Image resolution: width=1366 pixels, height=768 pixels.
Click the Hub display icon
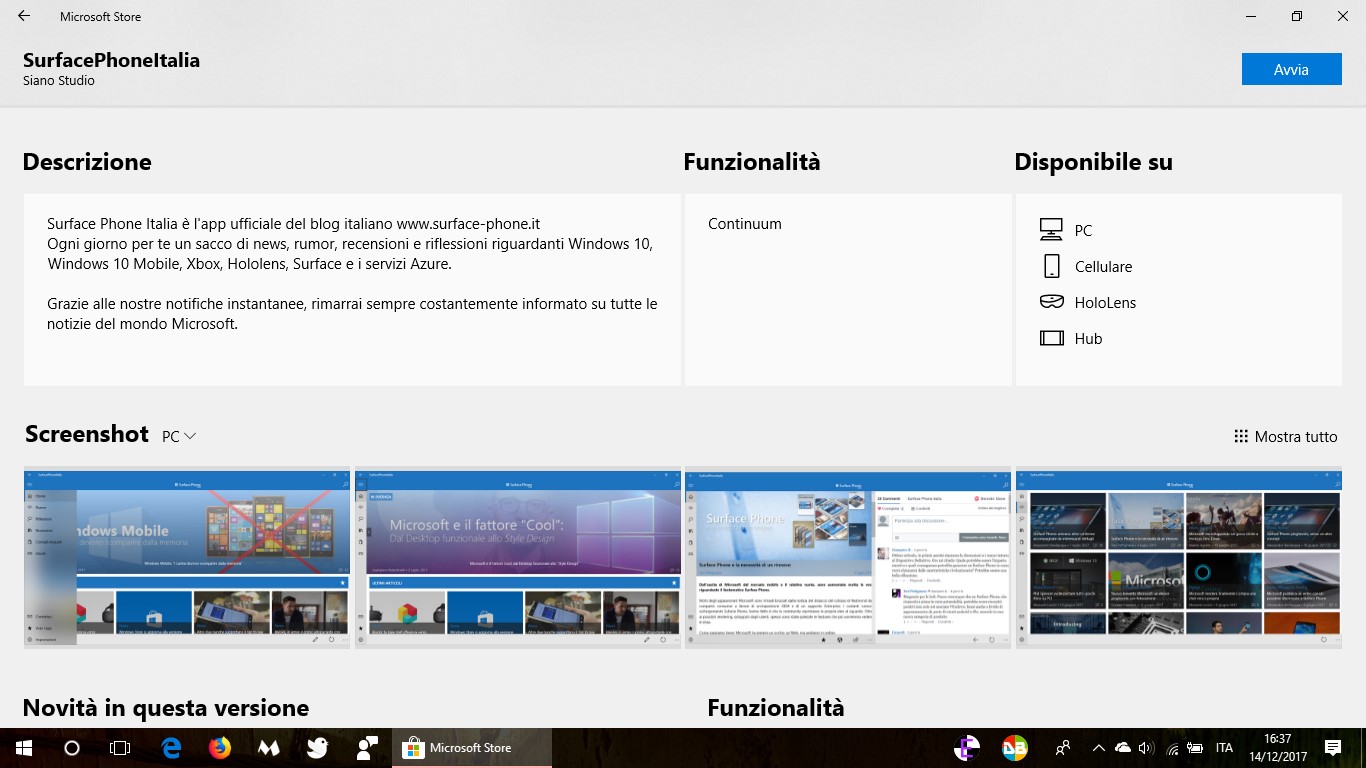tap(1051, 338)
